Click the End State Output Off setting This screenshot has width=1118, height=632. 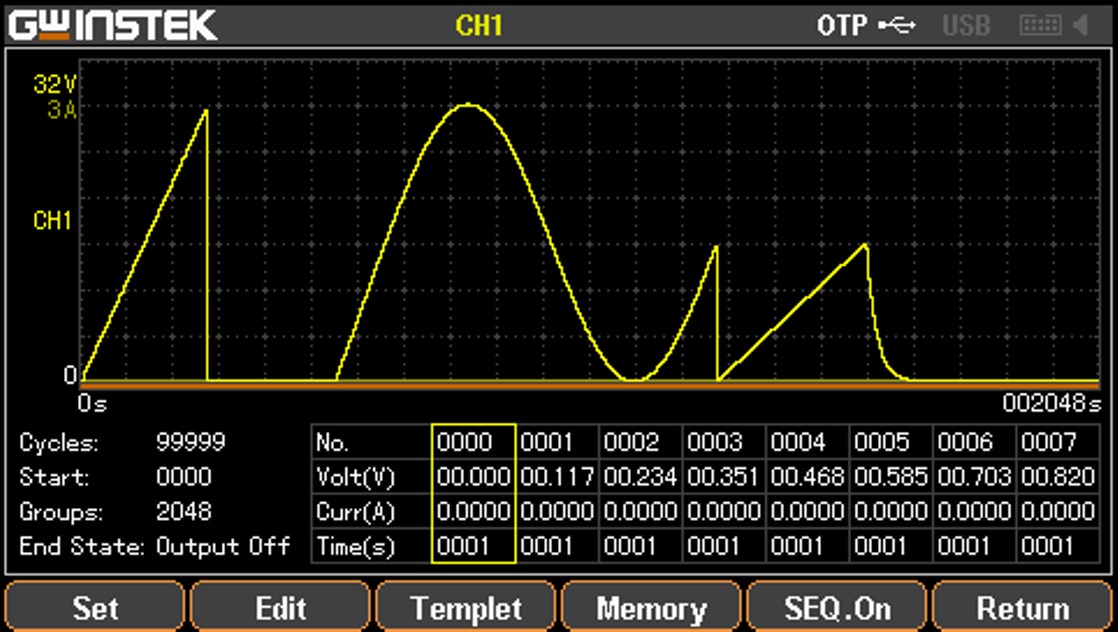pos(223,546)
